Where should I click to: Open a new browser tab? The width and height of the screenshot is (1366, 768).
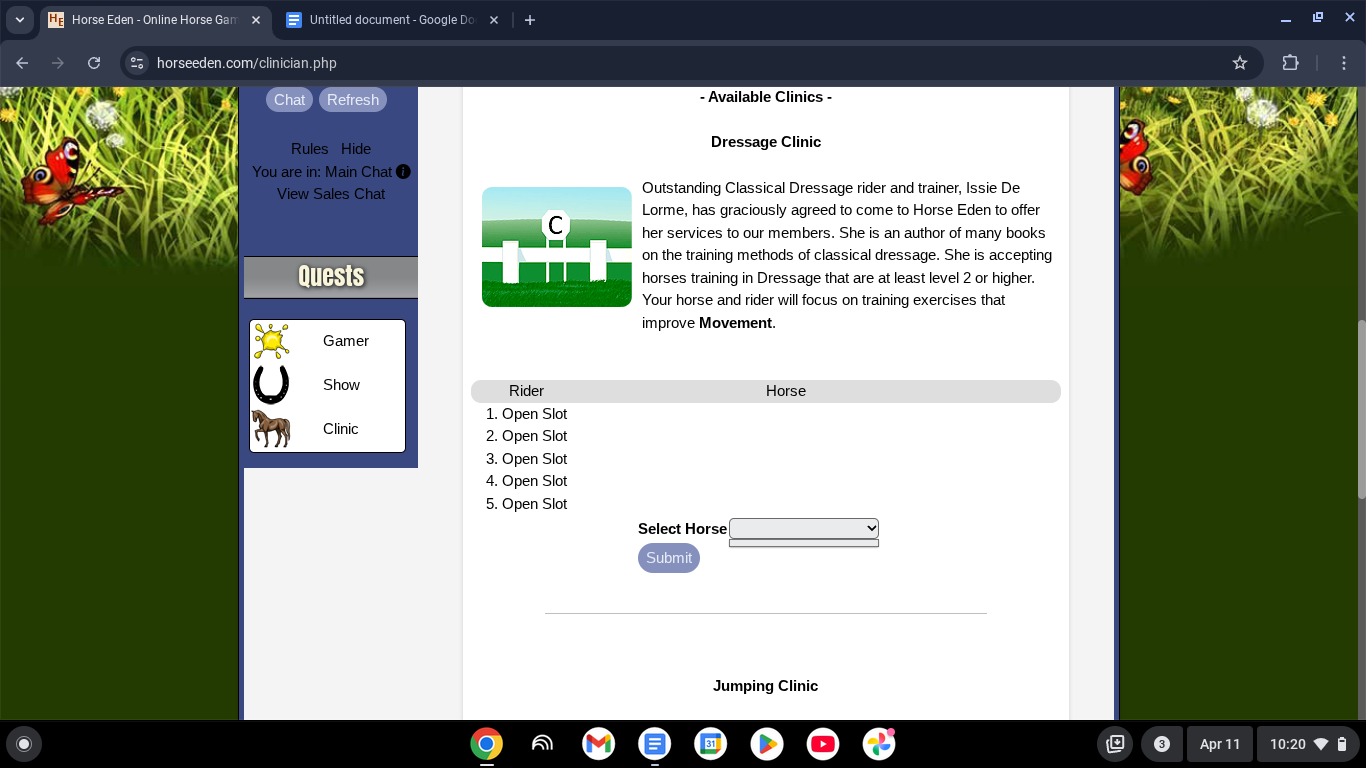(530, 20)
